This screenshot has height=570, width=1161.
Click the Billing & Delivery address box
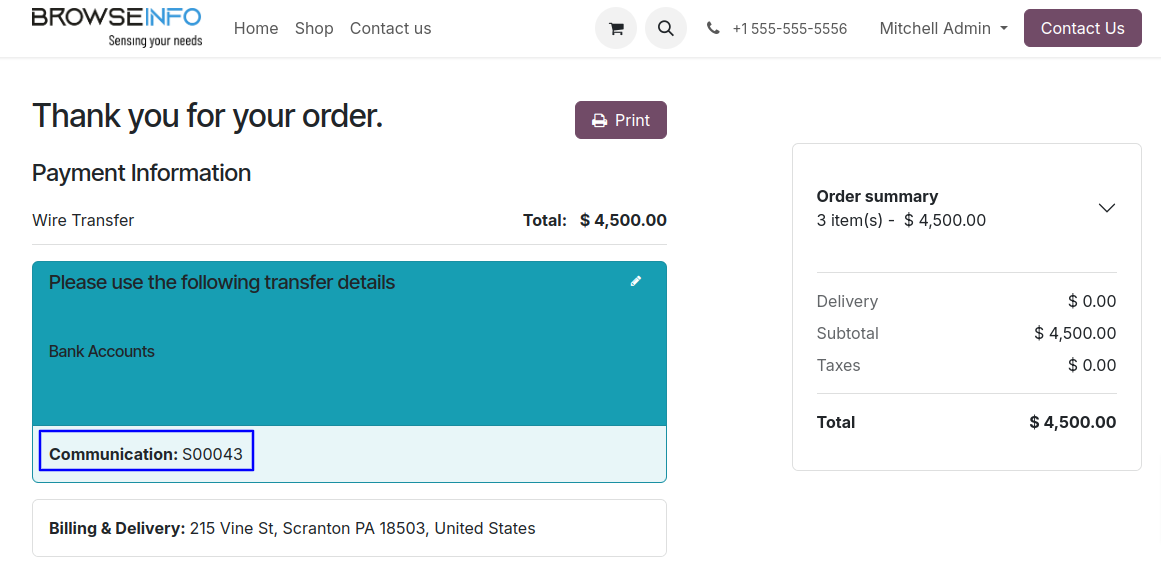click(x=349, y=528)
